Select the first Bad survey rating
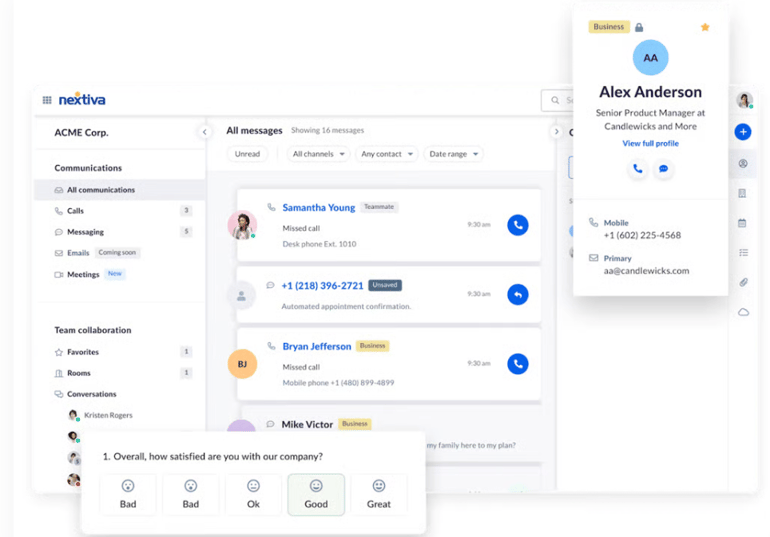 tap(128, 494)
